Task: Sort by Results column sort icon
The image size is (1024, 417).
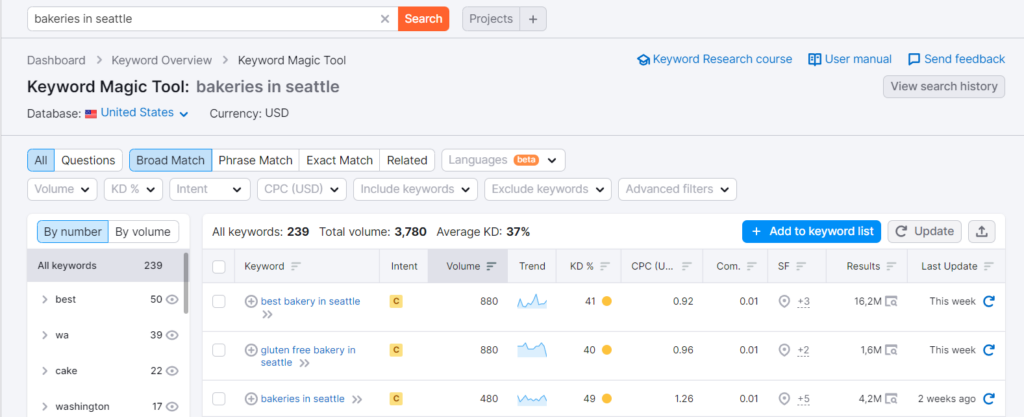Action: pyautogui.click(x=892, y=266)
